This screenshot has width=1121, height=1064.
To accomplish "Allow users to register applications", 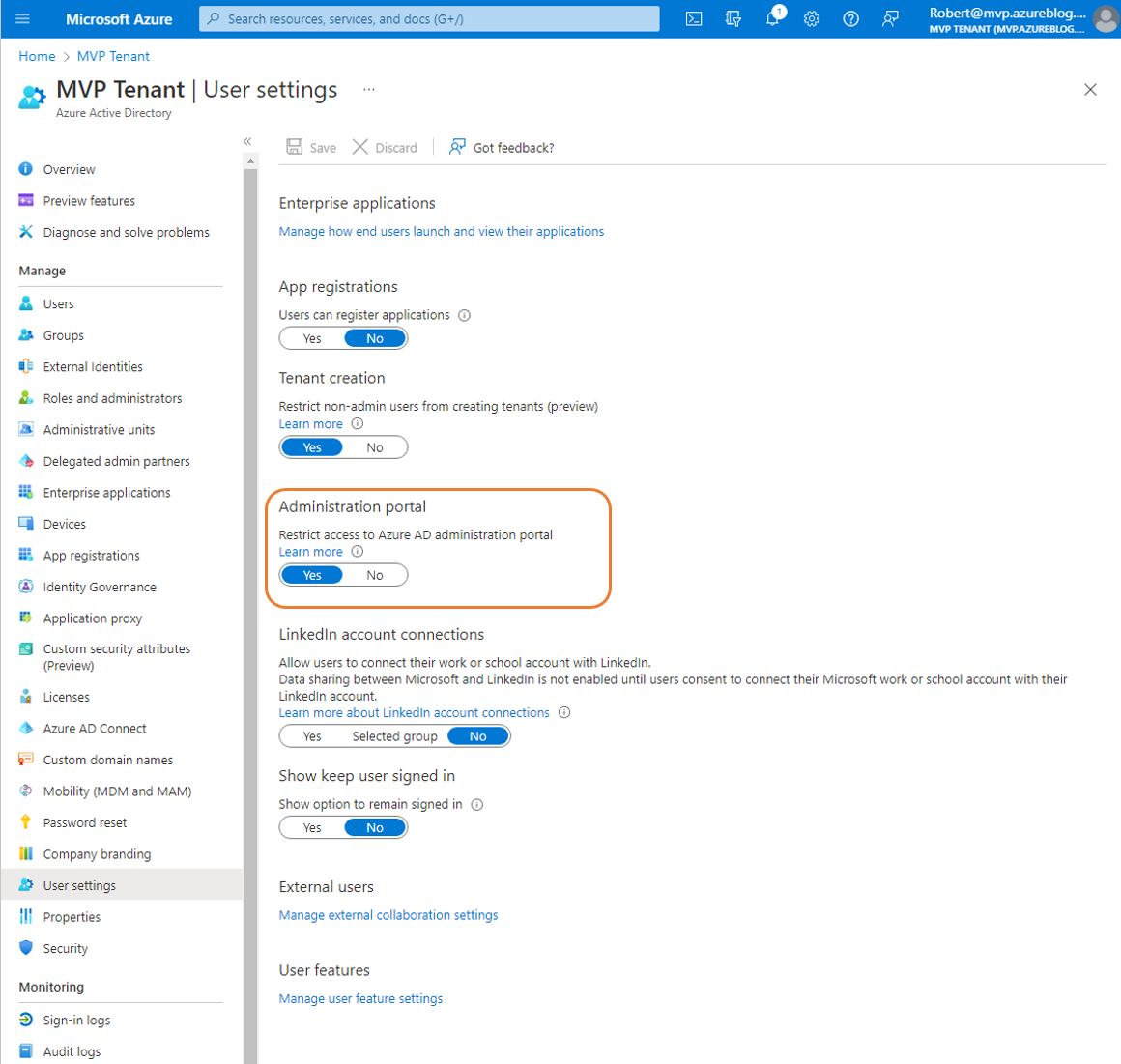I will point(311,337).
